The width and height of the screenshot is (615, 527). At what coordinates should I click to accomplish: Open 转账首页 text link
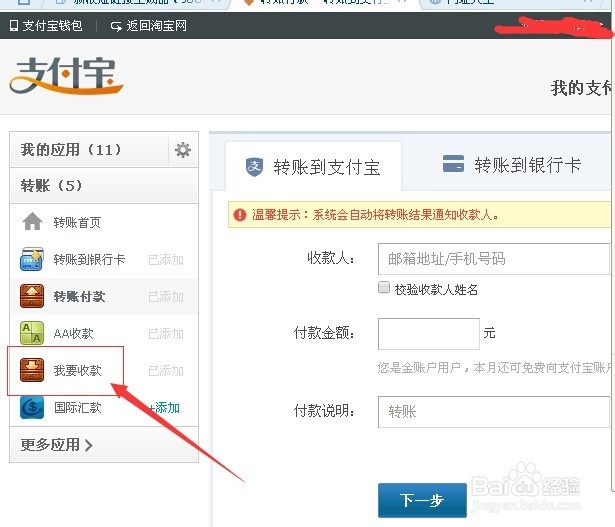click(x=77, y=222)
